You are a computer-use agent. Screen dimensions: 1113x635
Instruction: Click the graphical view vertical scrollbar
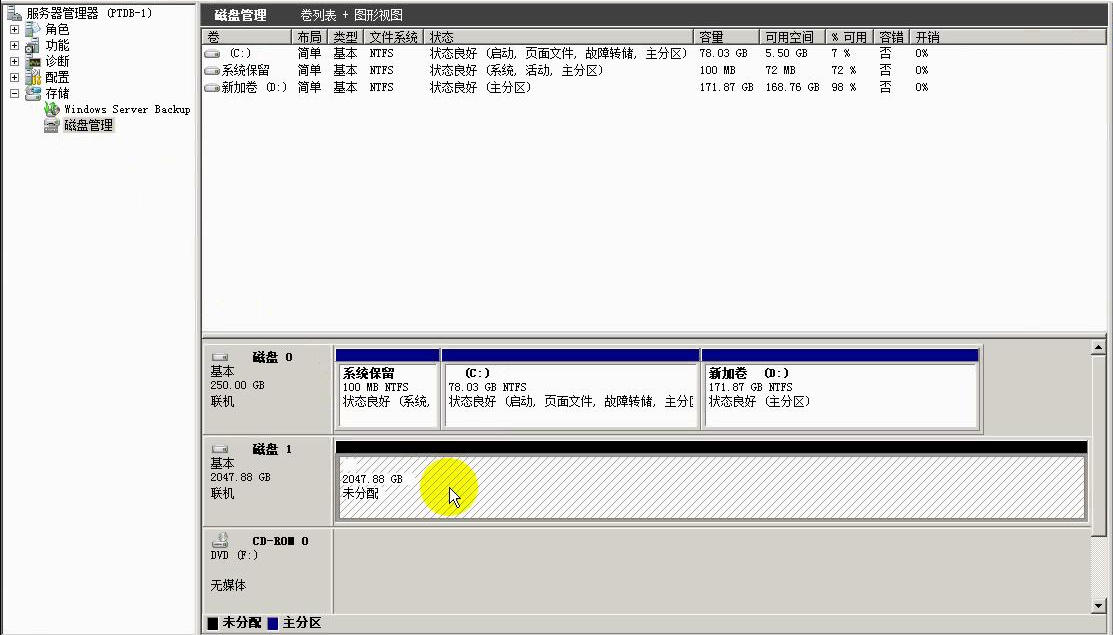(1098, 430)
